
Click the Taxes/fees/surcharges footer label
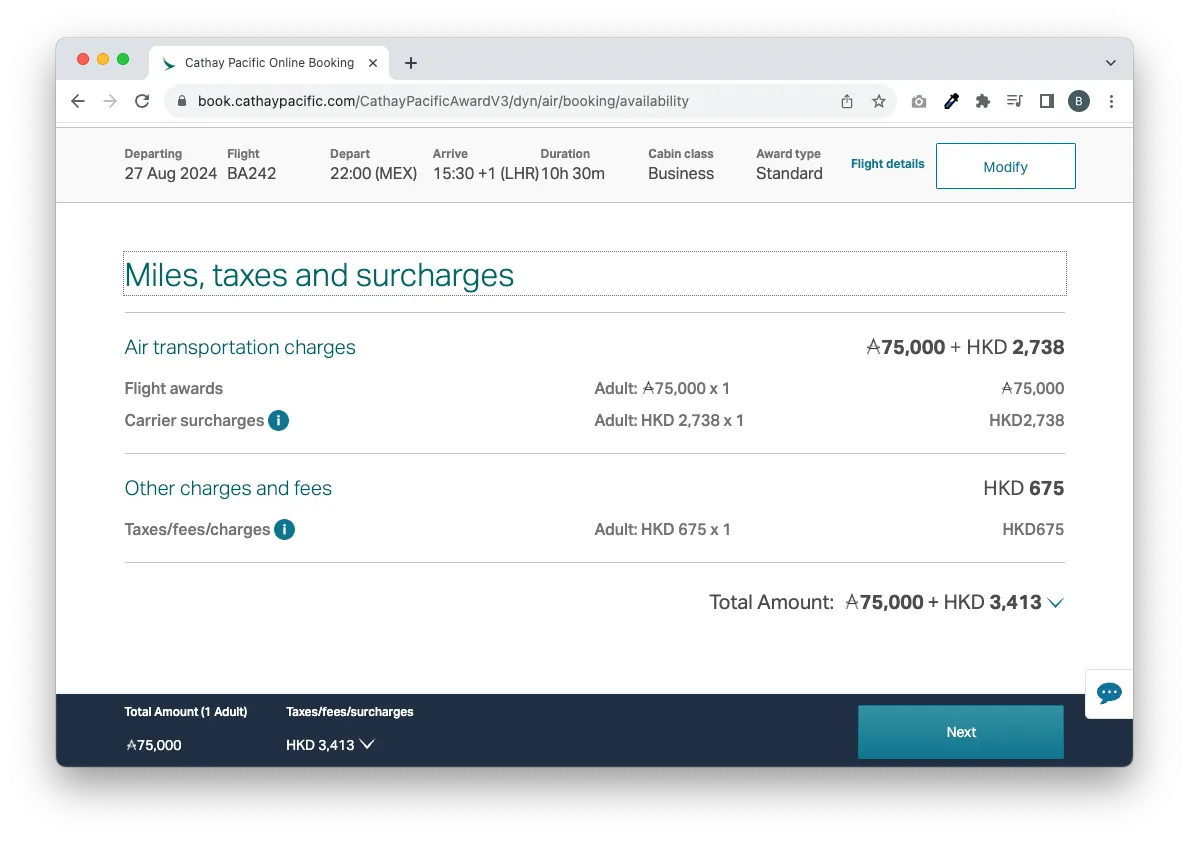[350, 712]
